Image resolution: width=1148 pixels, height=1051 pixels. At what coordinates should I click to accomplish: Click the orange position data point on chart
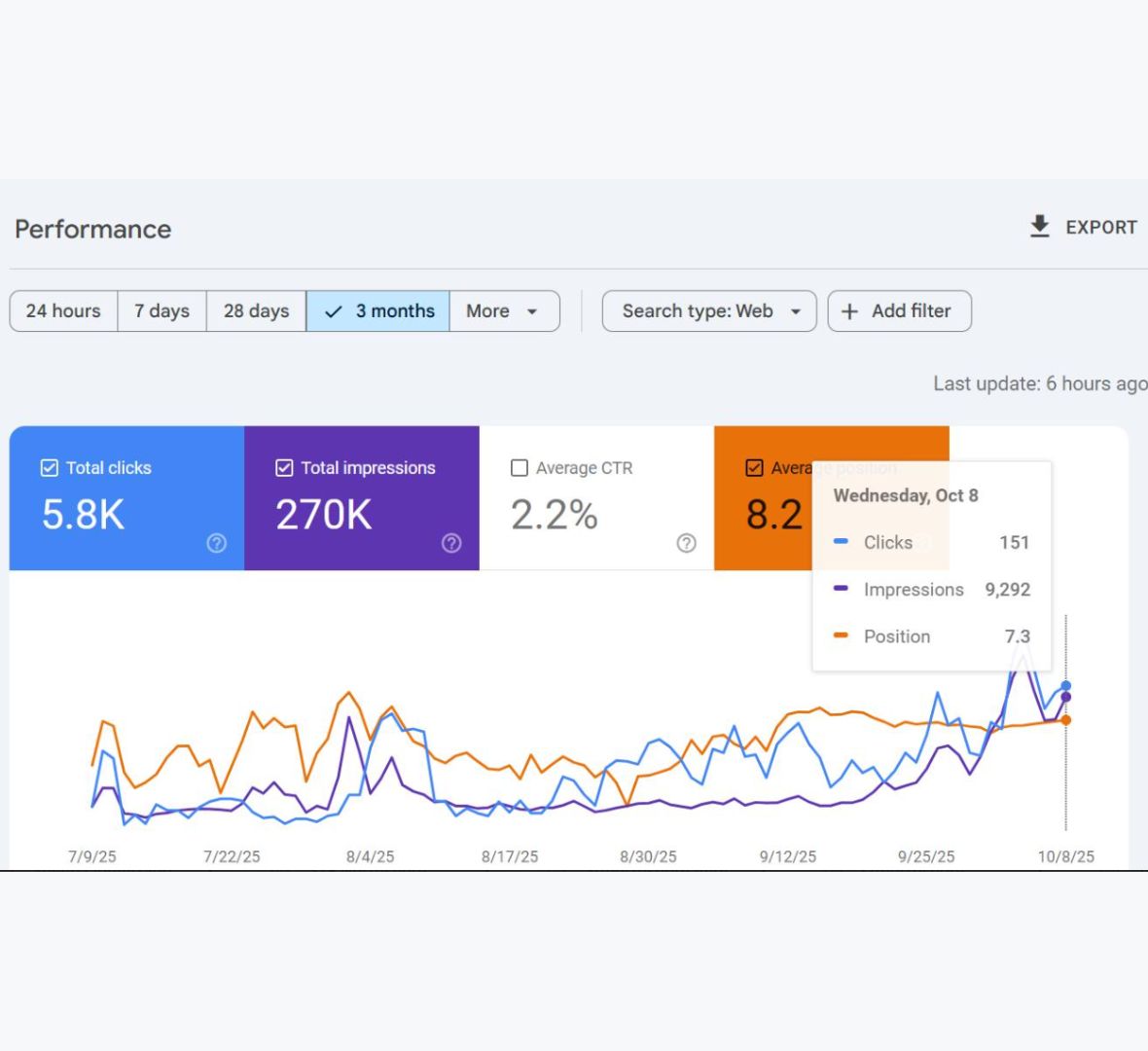tap(1066, 720)
